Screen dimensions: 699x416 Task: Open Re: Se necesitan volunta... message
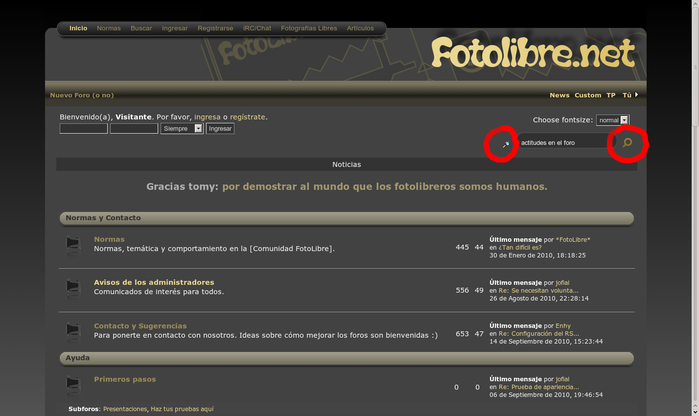pyautogui.click(x=538, y=291)
